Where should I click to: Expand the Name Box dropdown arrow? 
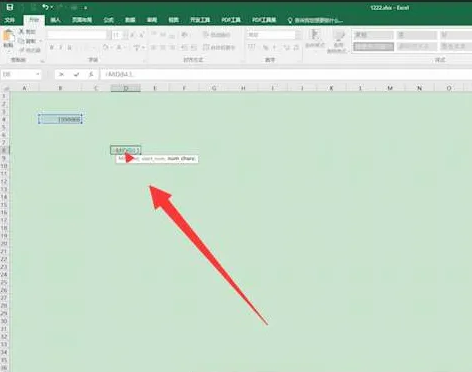[x=38, y=74]
